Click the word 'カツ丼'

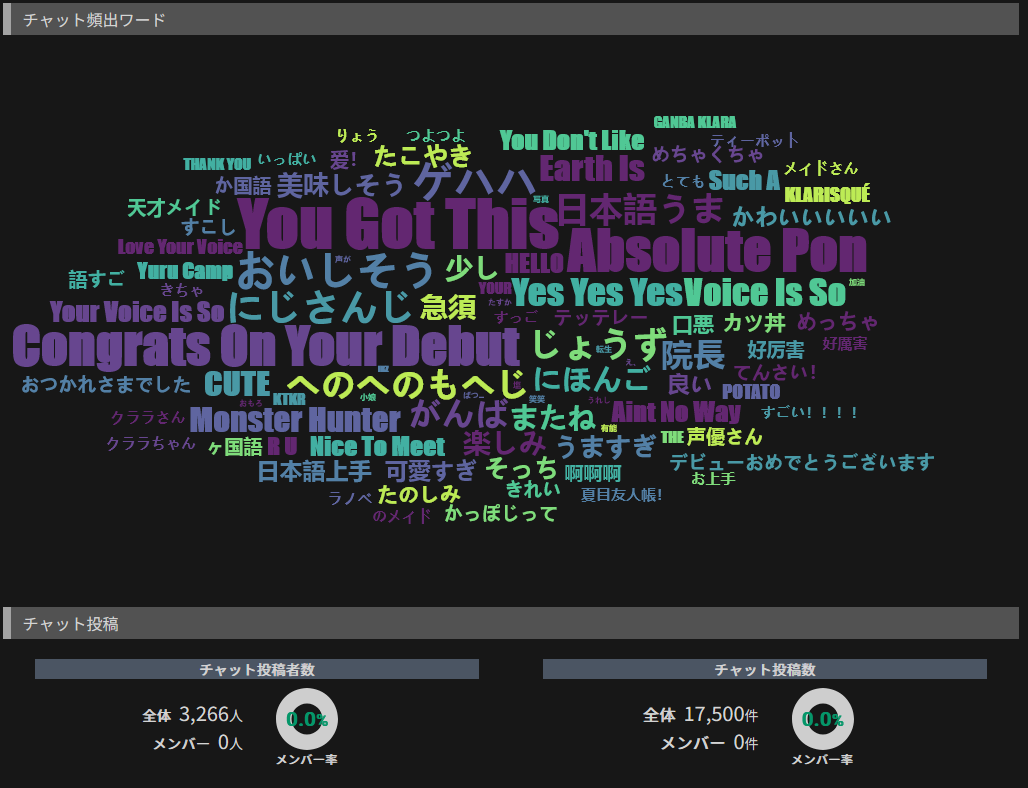point(755,323)
